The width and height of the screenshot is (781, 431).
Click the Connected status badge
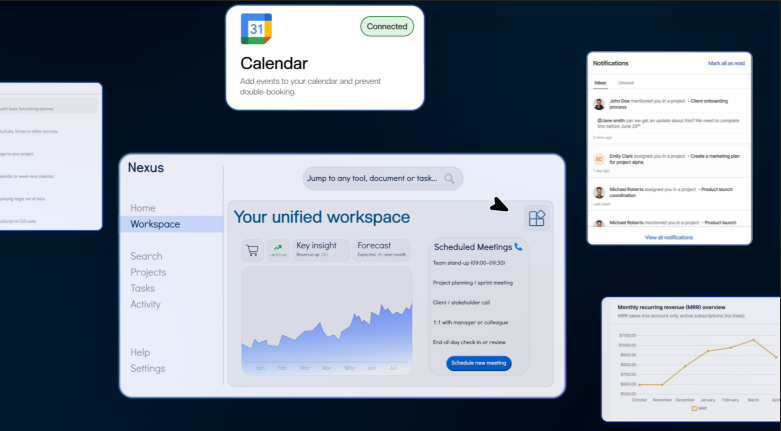point(387,26)
